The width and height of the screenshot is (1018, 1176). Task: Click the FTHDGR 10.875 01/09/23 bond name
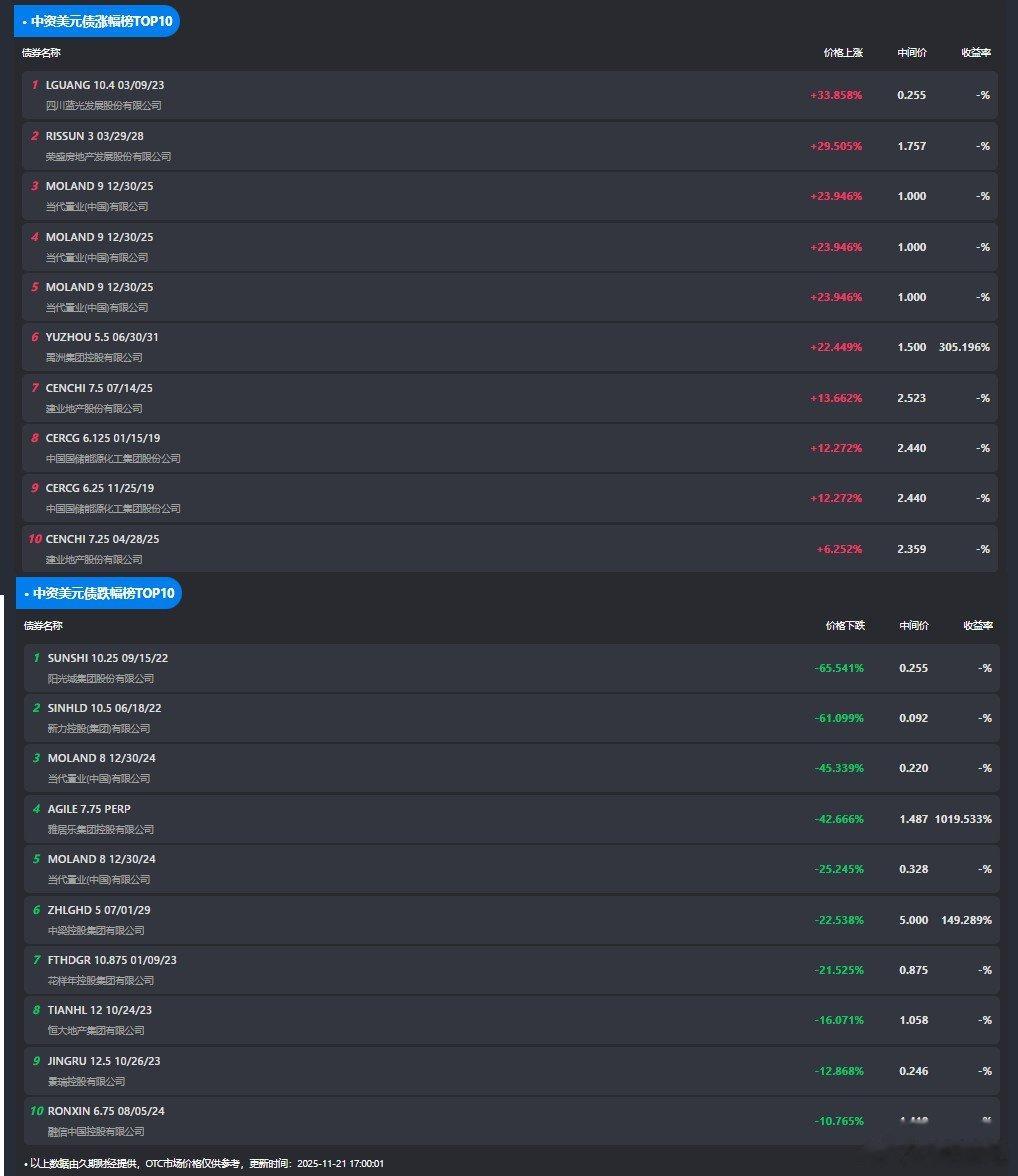(112, 960)
